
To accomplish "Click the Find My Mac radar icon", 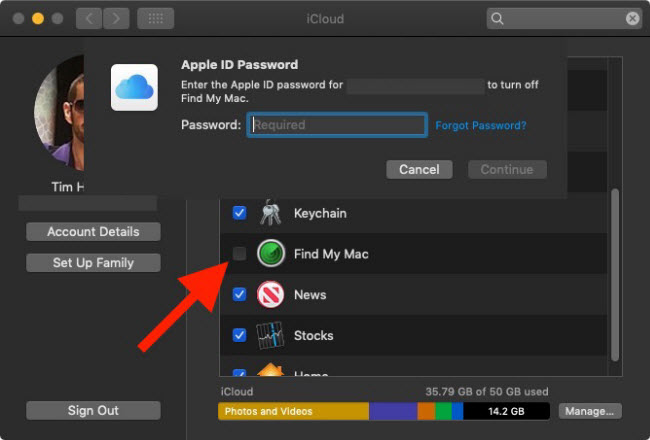I will 270,254.
